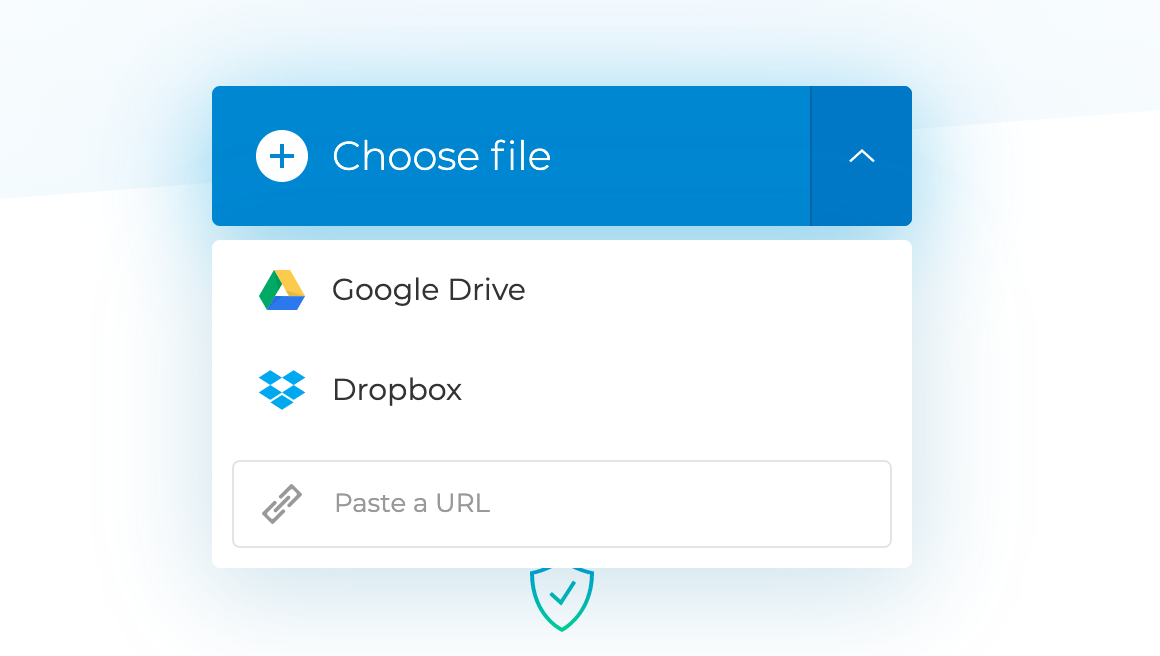1160x656 pixels.
Task: Click the "Choose file" text label
Action: pyautogui.click(x=441, y=156)
